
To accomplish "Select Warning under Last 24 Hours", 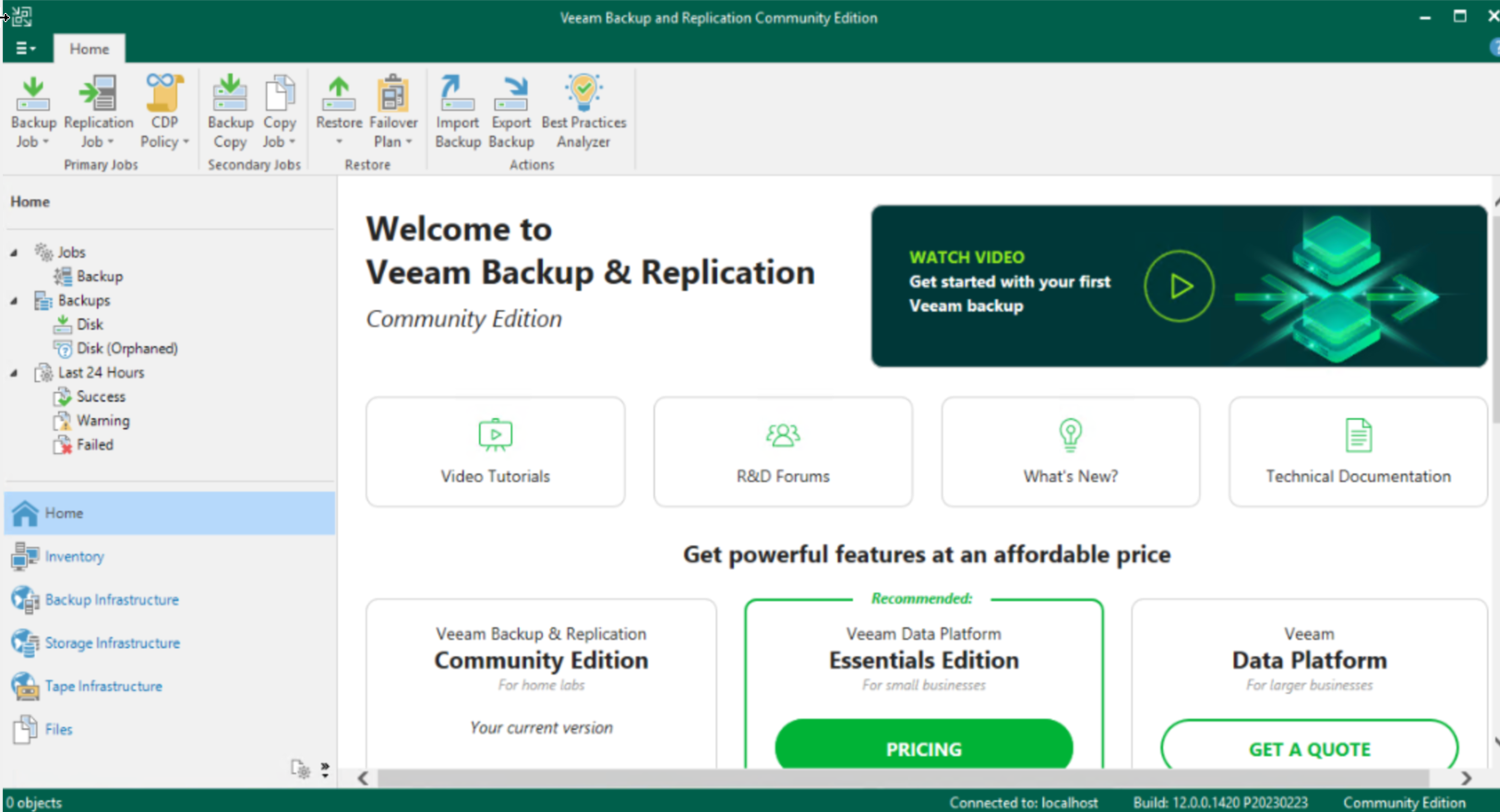I will tap(91, 420).
